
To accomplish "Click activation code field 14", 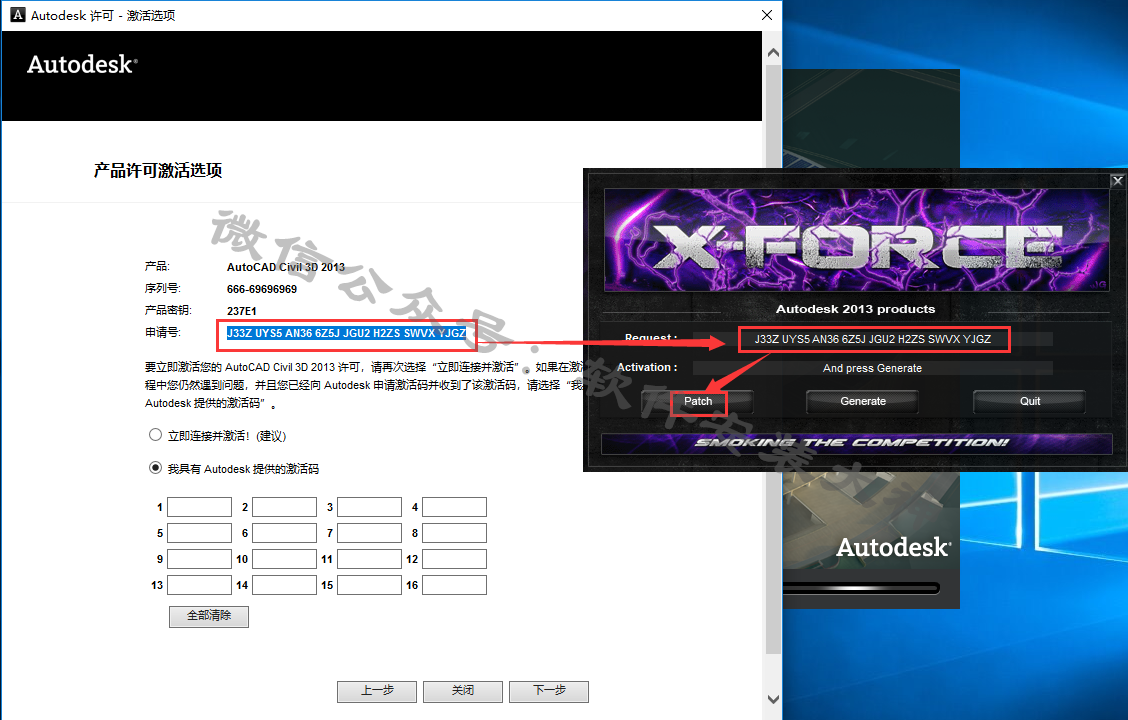I will [x=284, y=585].
